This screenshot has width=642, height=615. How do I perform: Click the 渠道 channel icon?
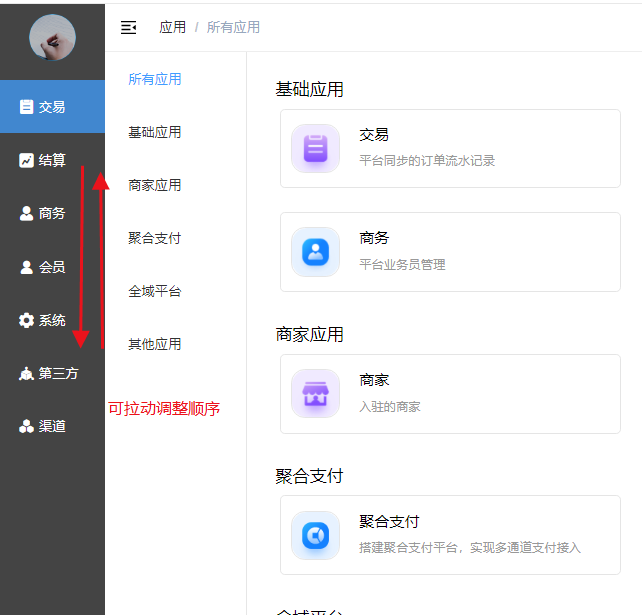pos(26,426)
